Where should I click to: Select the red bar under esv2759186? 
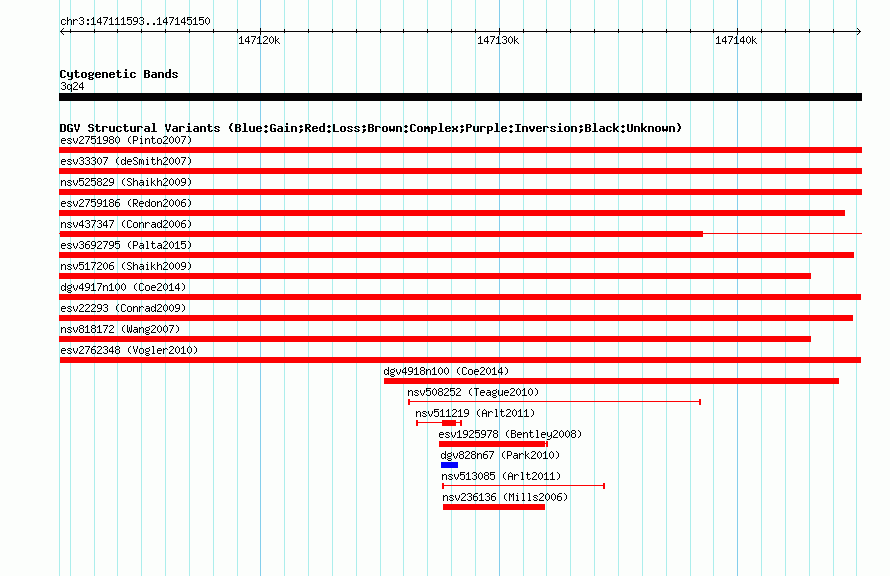click(452, 213)
